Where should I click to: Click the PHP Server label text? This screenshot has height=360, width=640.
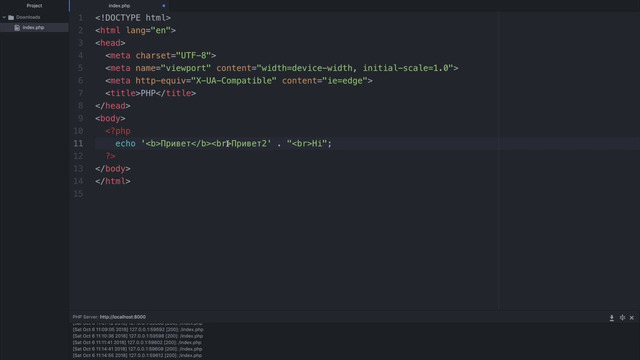85,317
